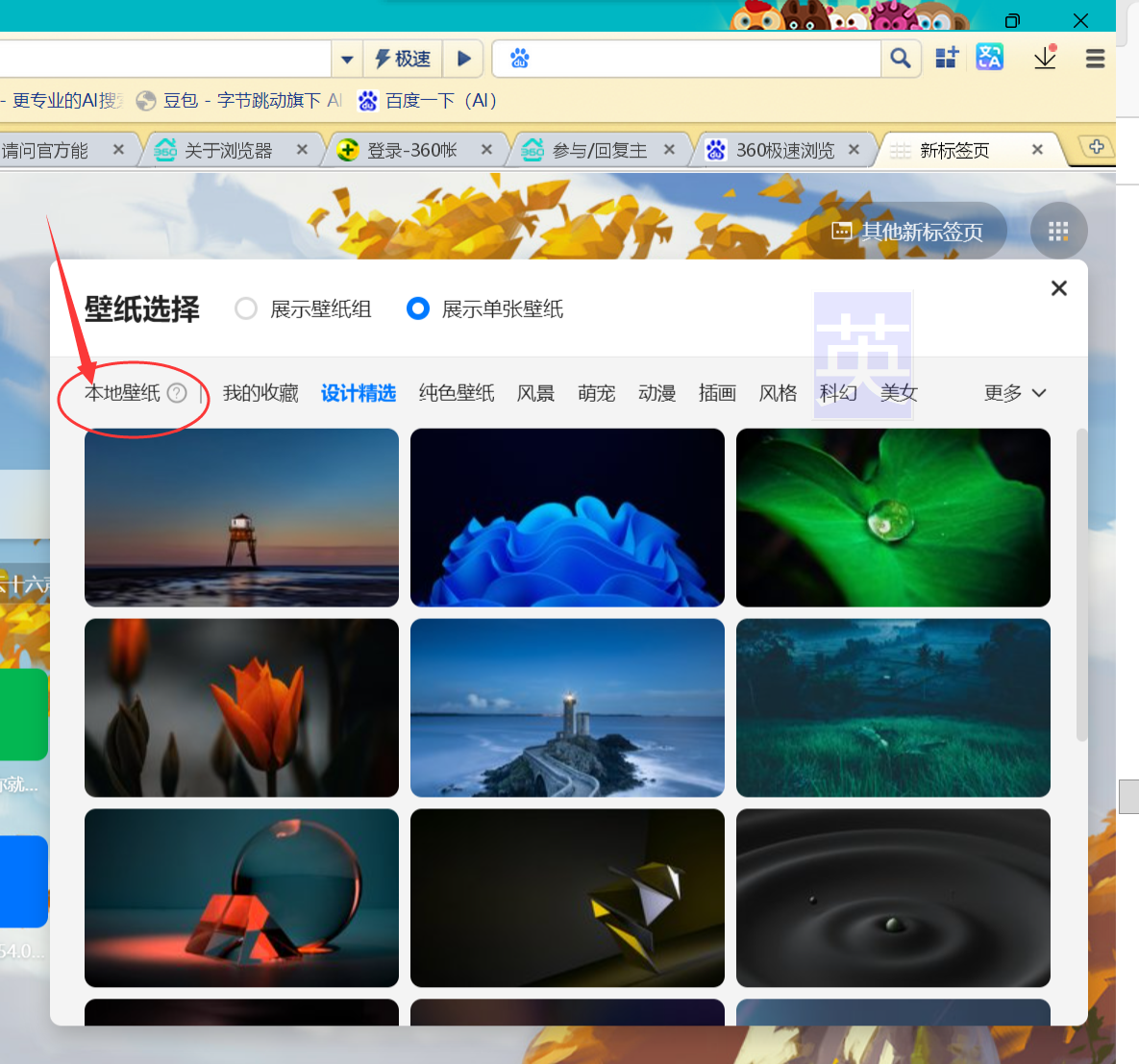The image size is (1139, 1064).
Task: Click the 极速 mode toggle button
Action: [403, 58]
